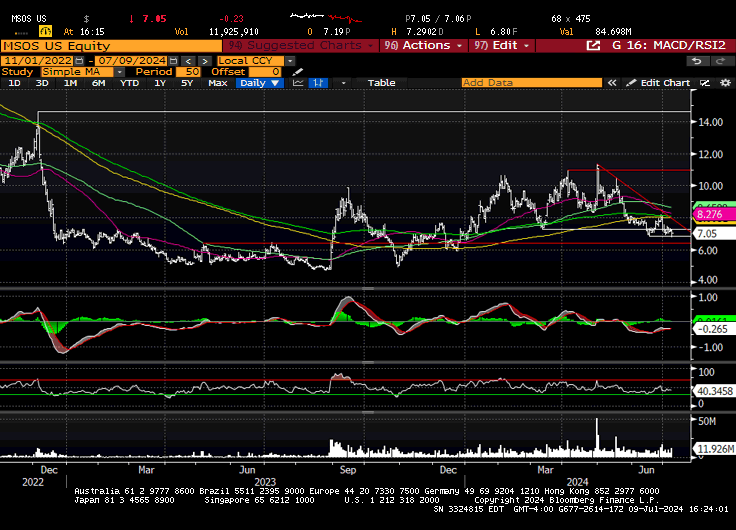736x530 pixels.
Task: Click the divider handle above MACD panel
Action: (x=368, y=289)
